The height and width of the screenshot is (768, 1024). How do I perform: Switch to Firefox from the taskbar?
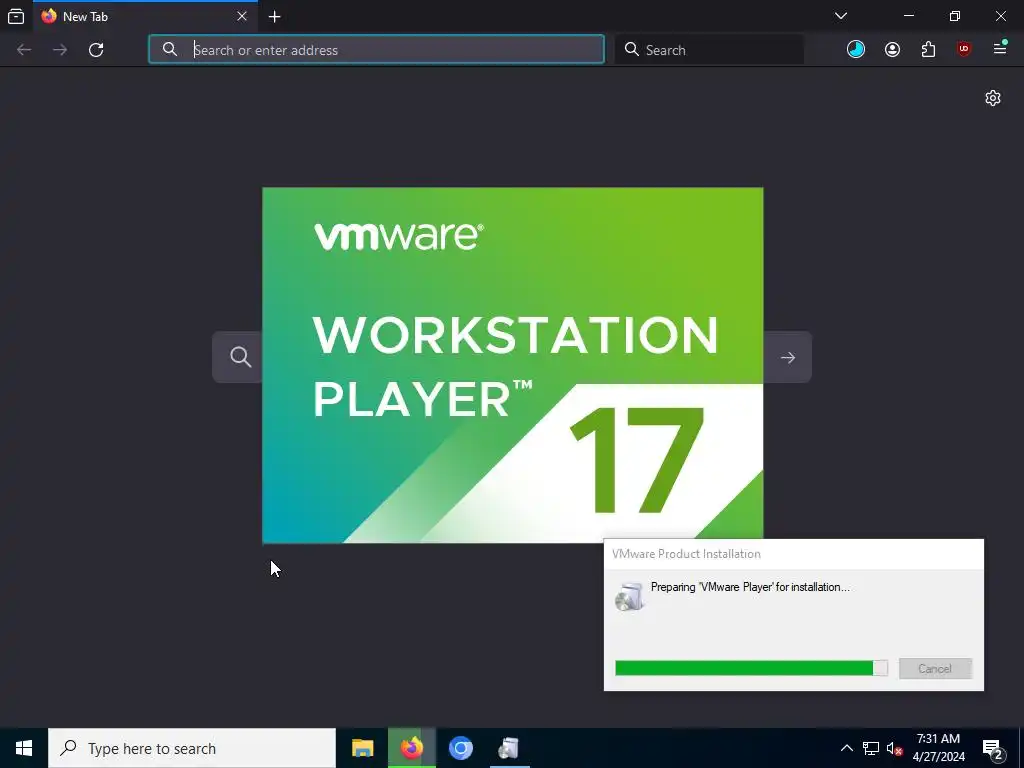(411, 748)
